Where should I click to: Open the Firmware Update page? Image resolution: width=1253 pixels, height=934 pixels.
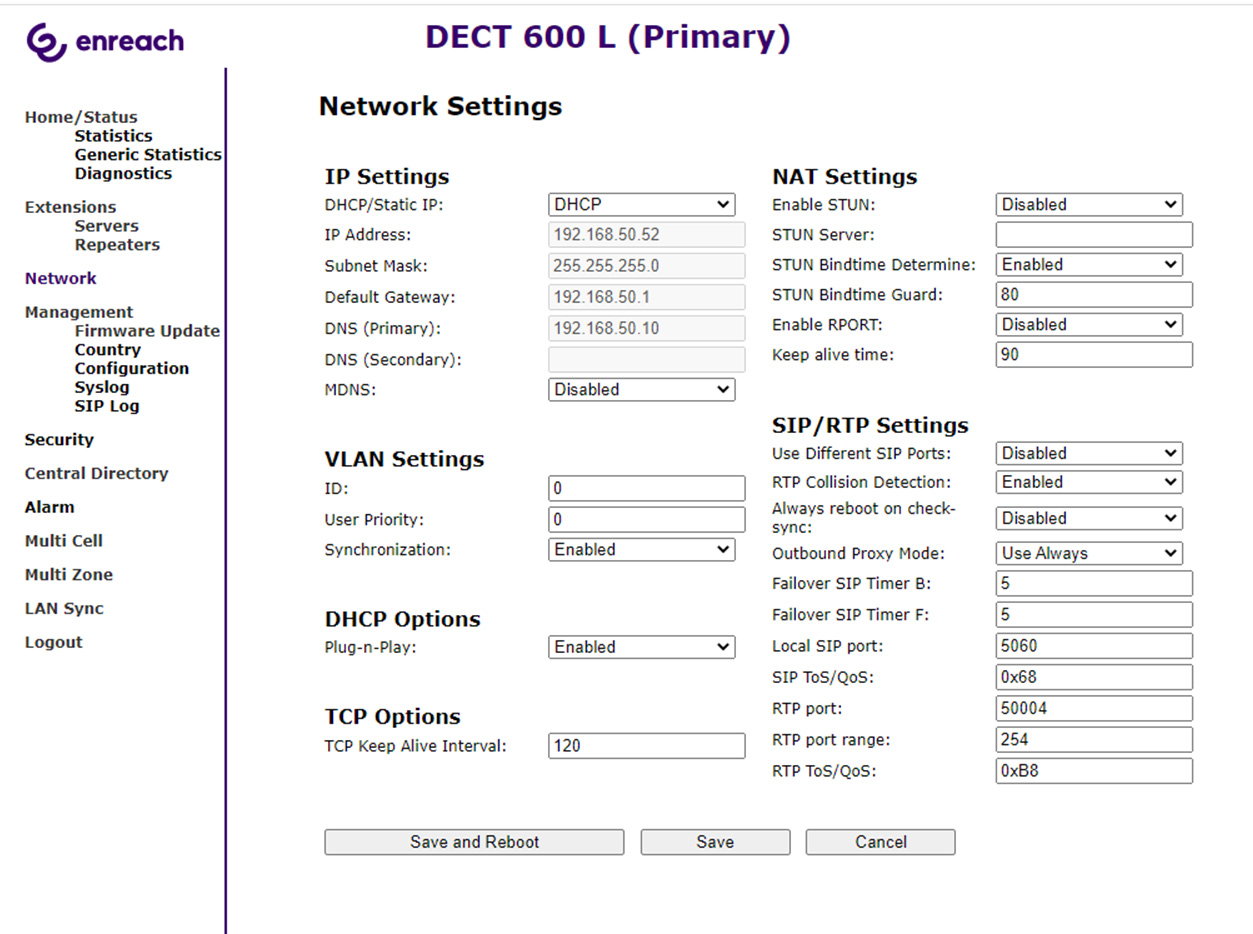coord(147,331)
